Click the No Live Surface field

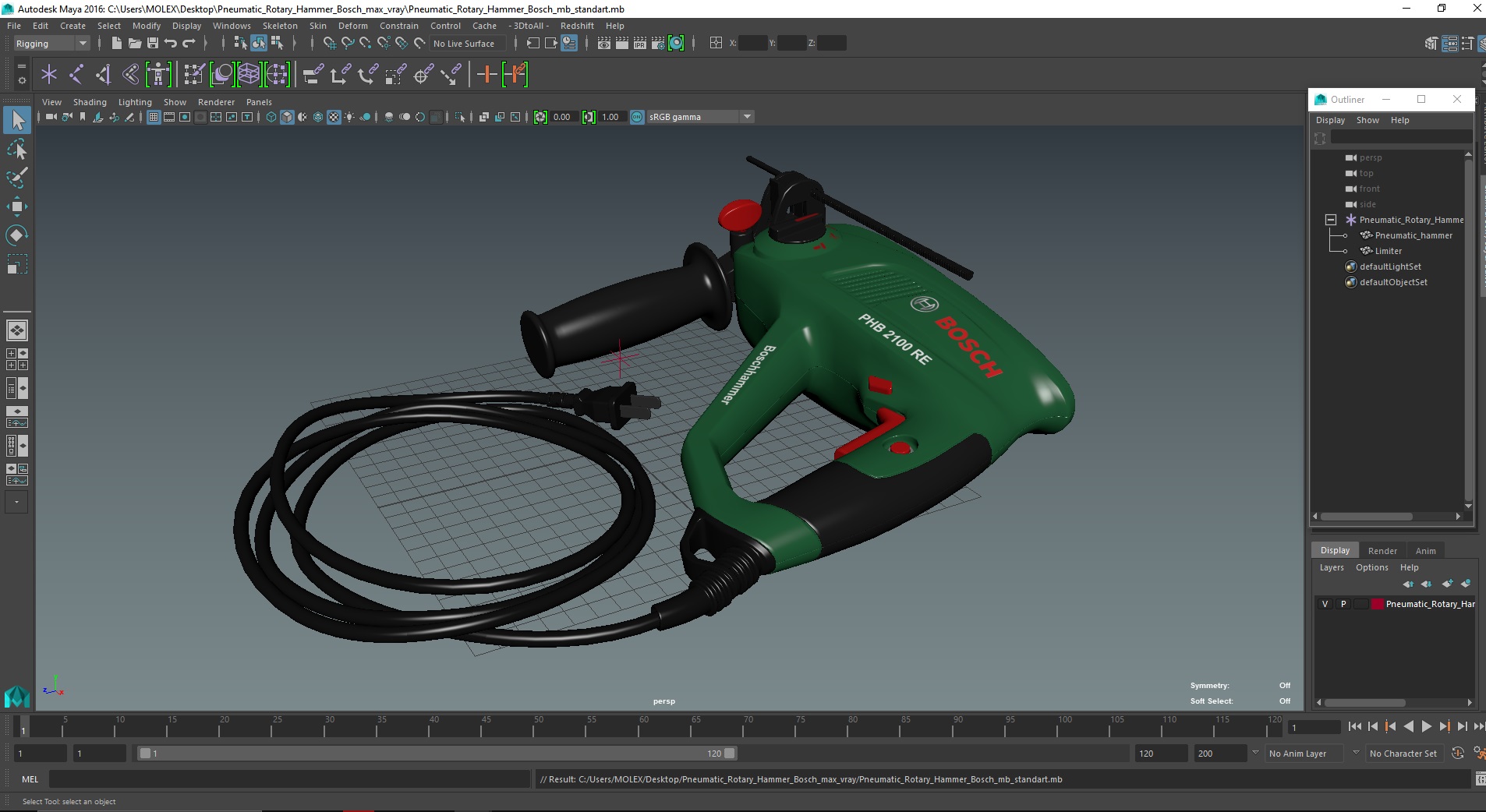pyautogui.click(x=469, y=44)
